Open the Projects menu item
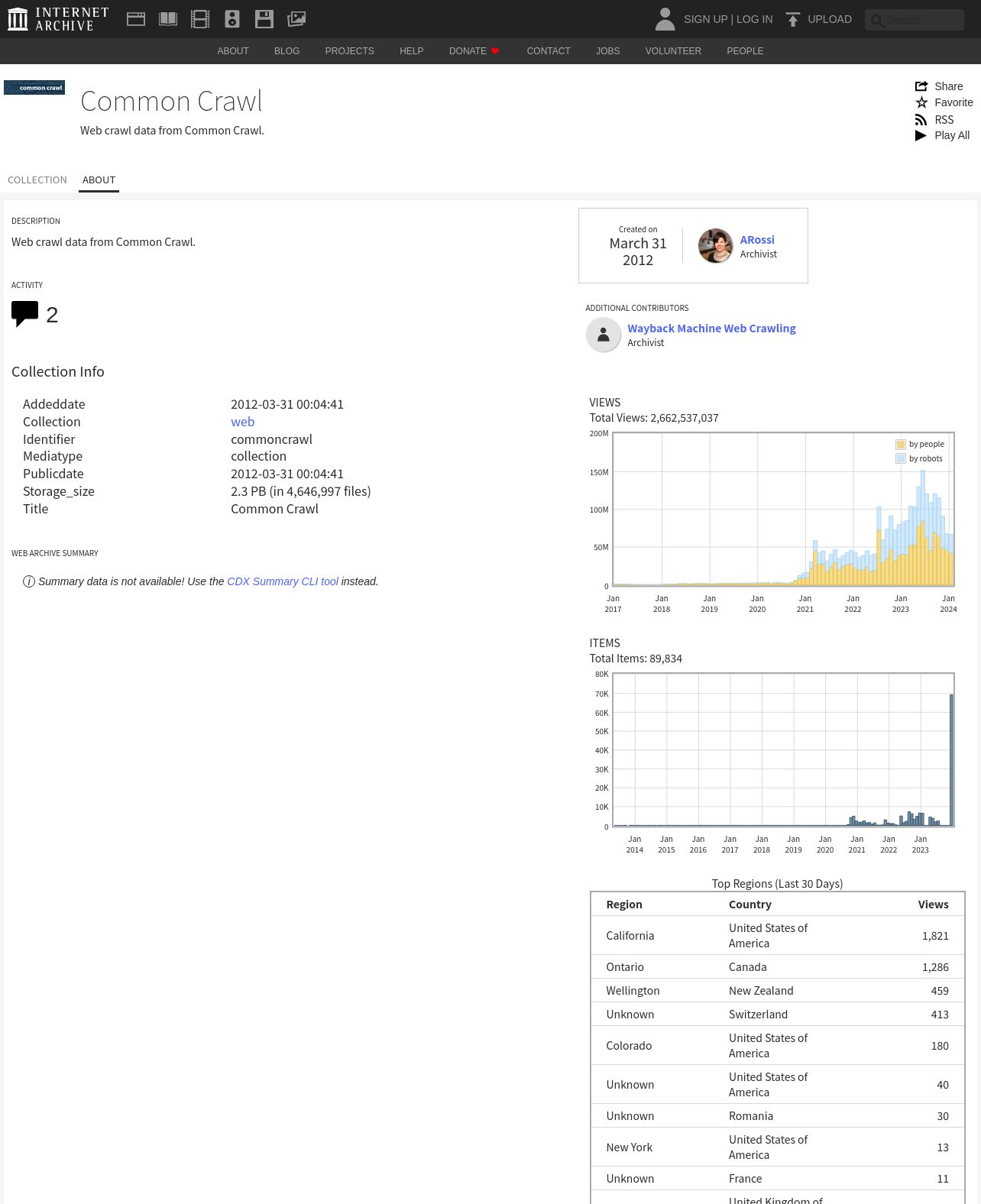This screenshot has width=981, height=1204. coord(350,51)
